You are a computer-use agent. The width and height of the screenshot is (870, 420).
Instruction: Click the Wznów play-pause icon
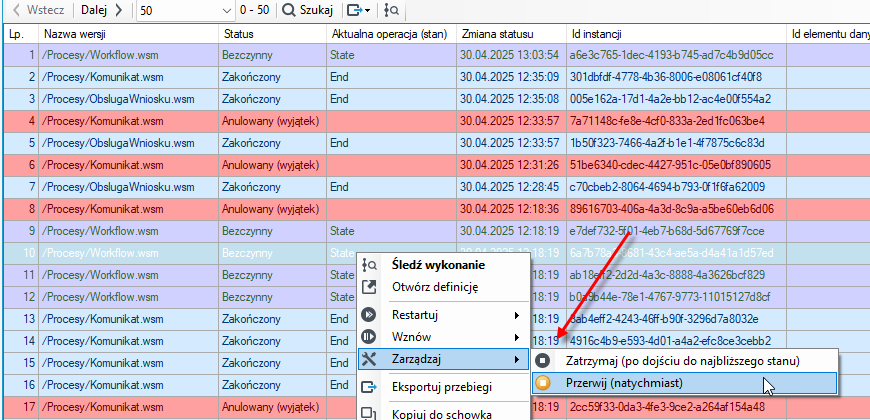coord(369,337)
